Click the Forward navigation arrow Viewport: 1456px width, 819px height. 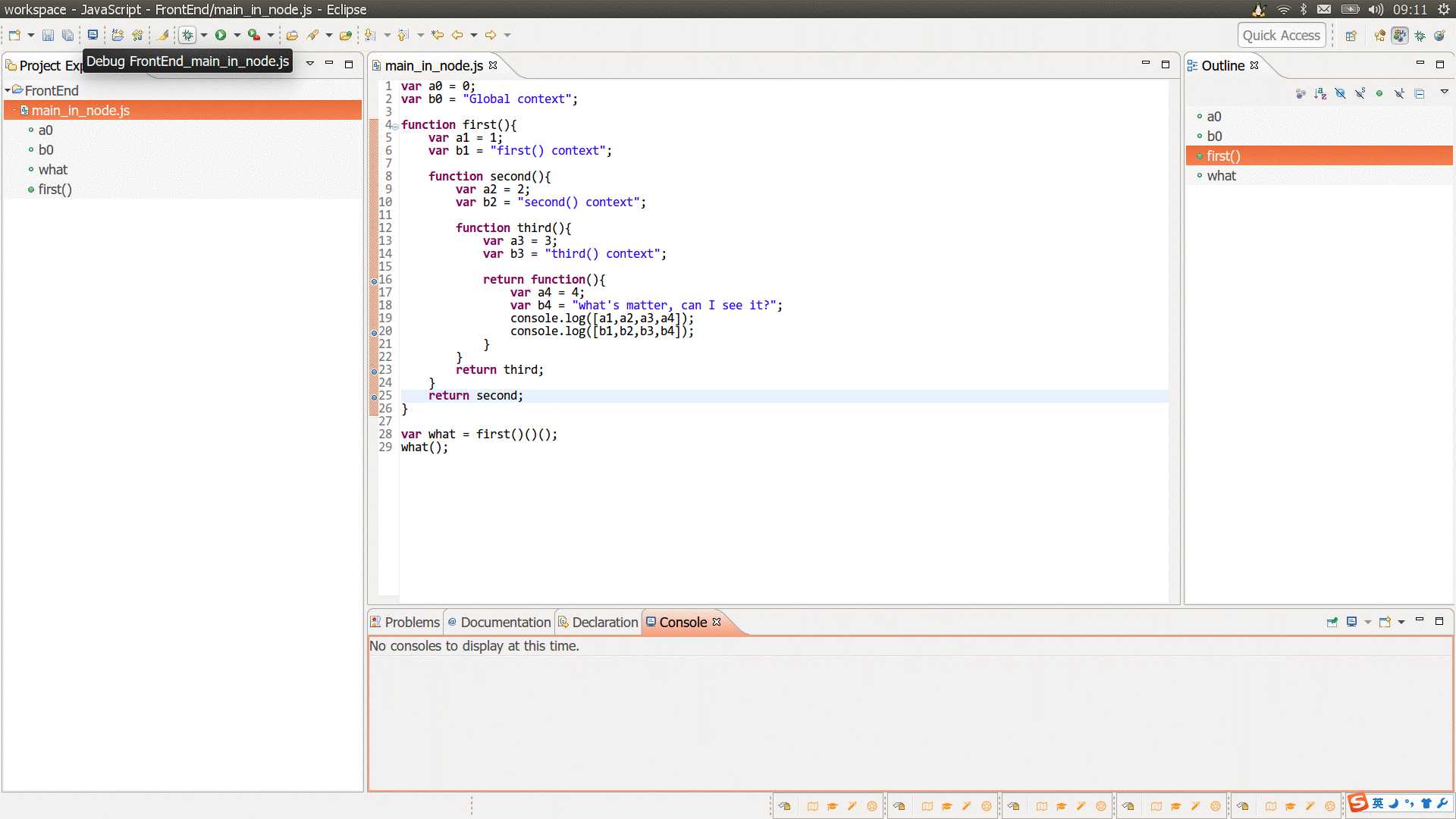coord(491,35)
